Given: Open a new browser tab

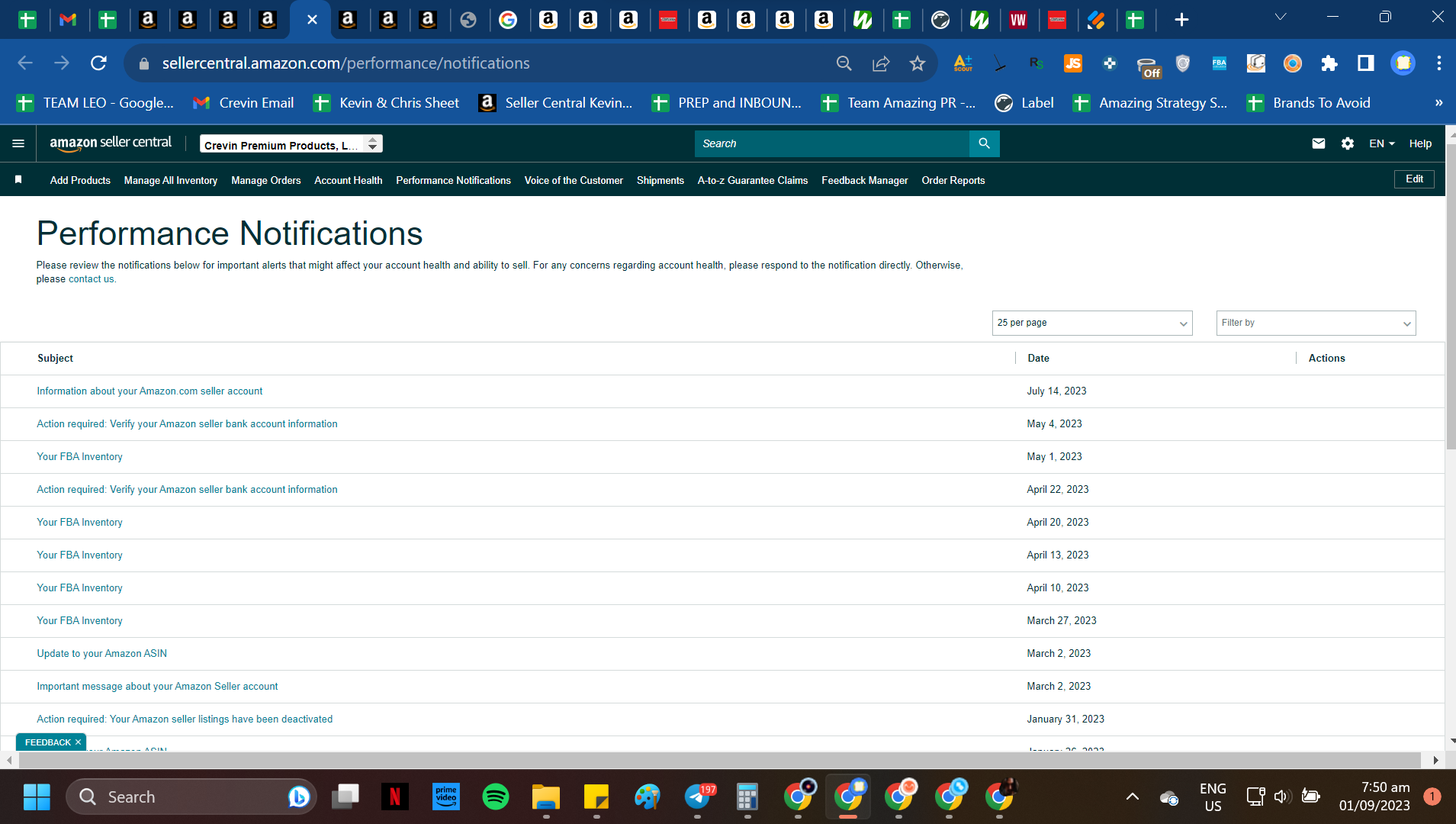Looking at the screenshot, I should [1181, 20].
